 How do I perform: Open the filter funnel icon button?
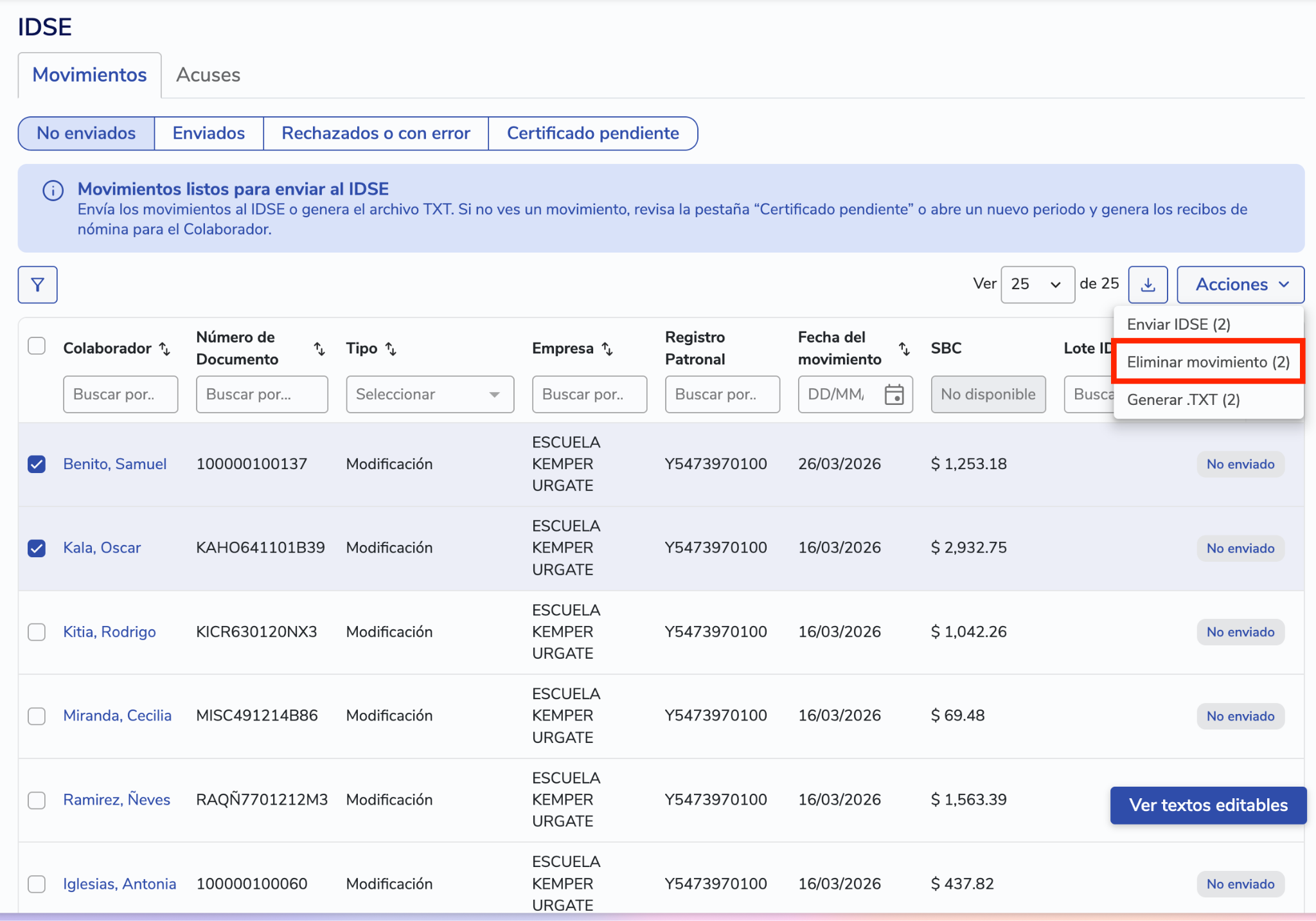coord(37,285)
